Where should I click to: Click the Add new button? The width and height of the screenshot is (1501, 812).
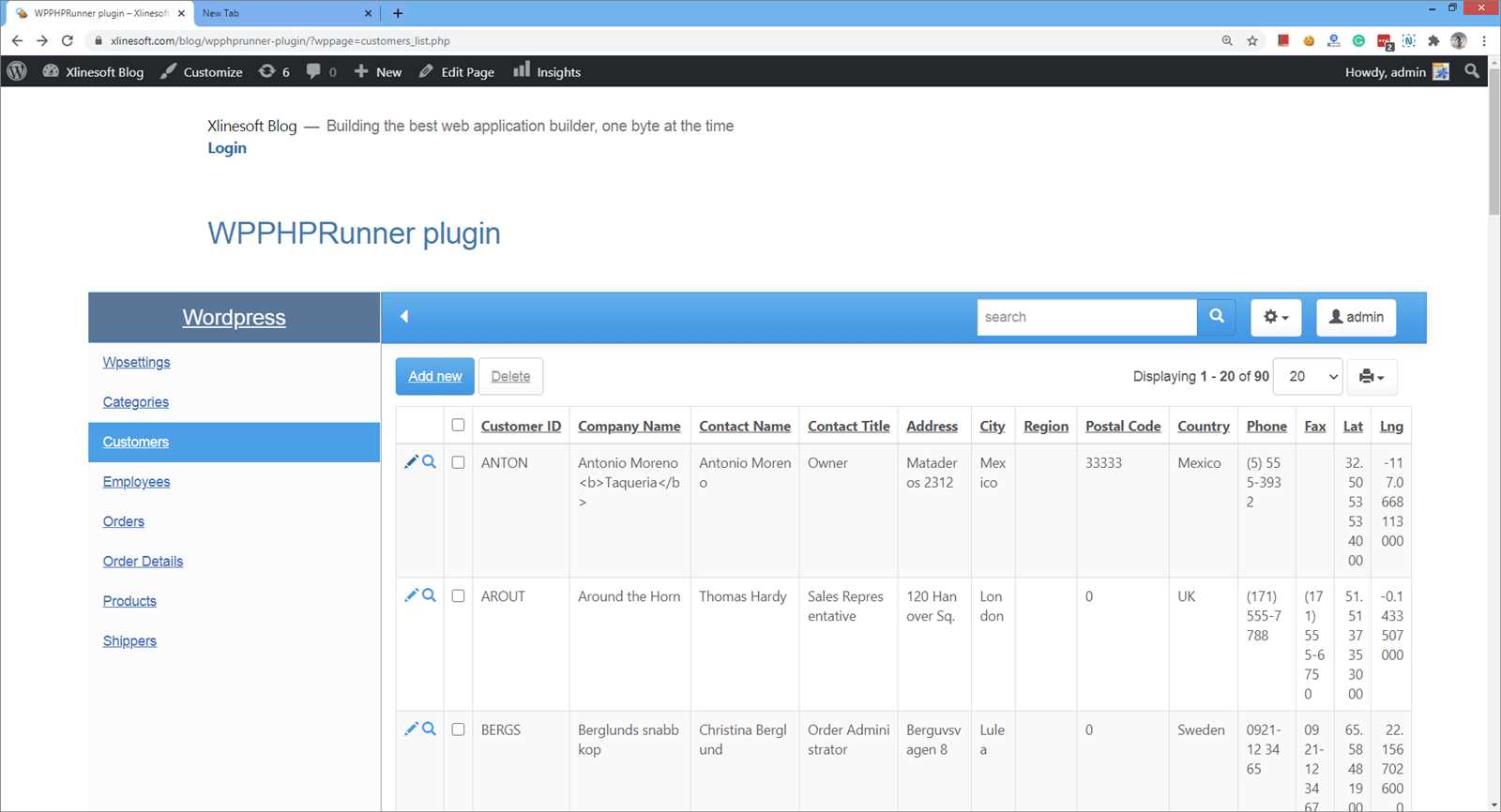[435, 376]
